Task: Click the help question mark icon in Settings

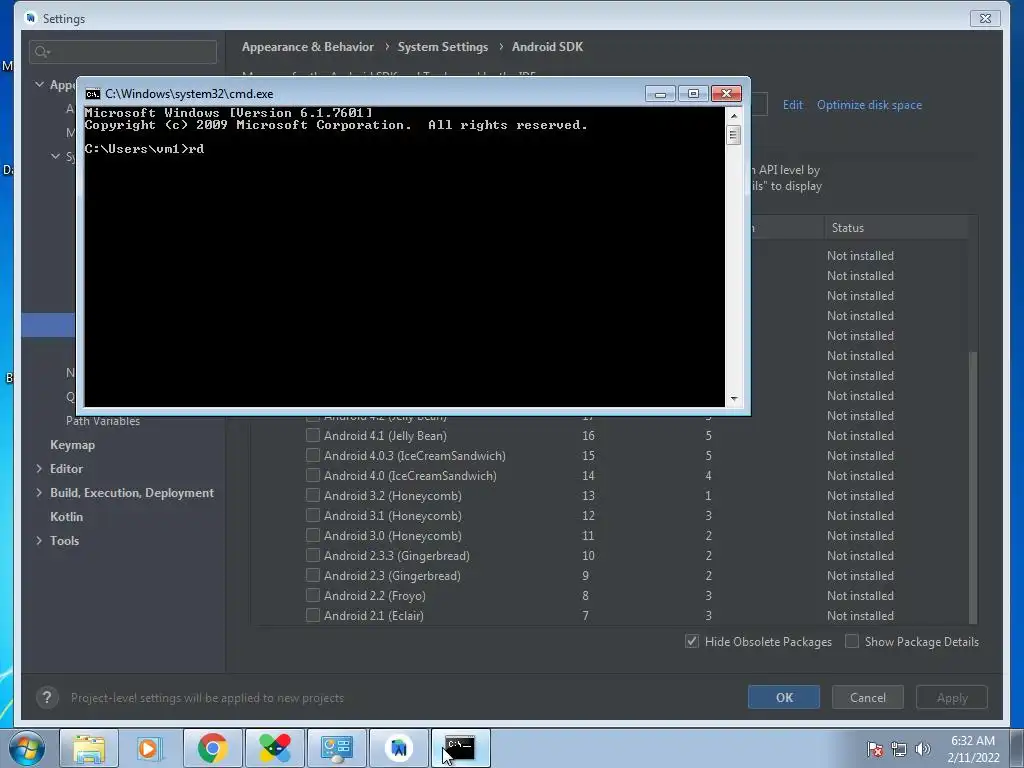Action: 47,697
